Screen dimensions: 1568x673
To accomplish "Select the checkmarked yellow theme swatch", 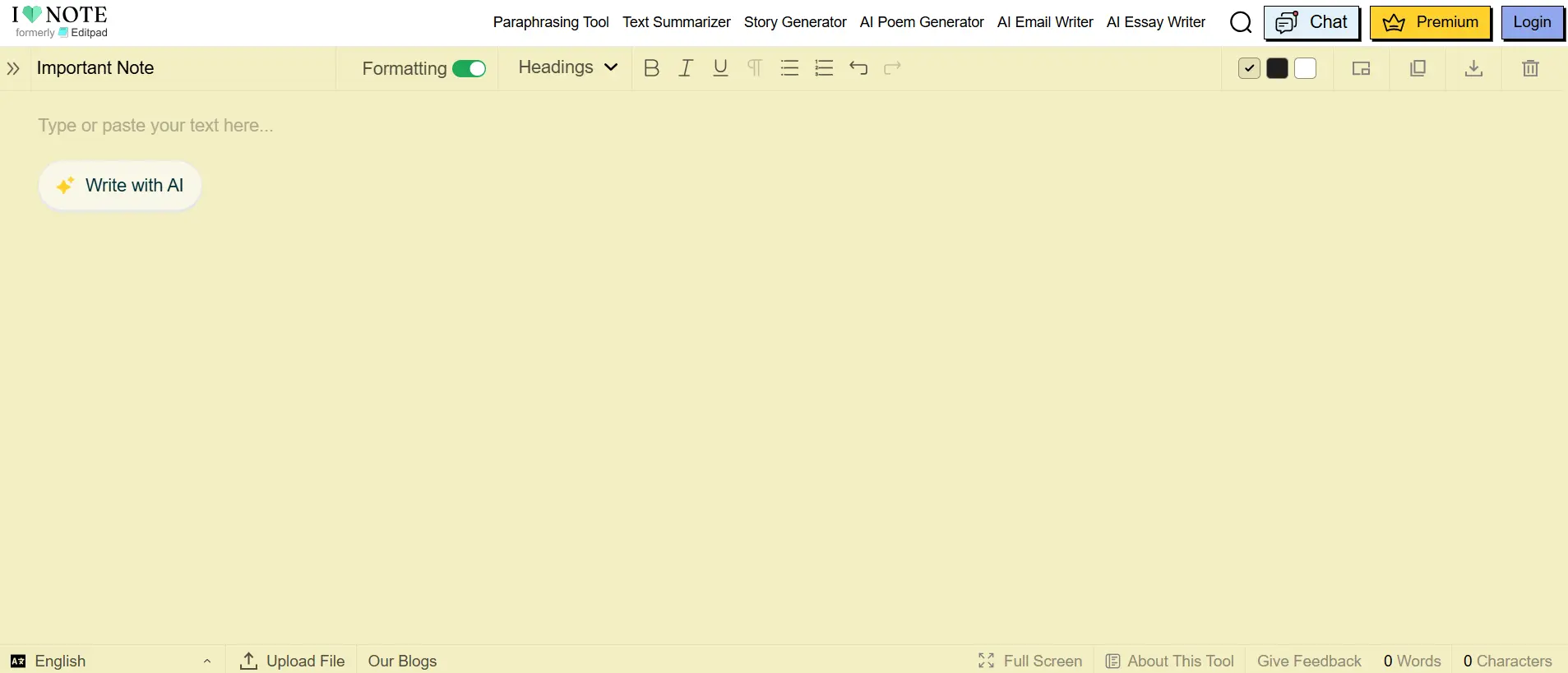I will [1249, 68].
